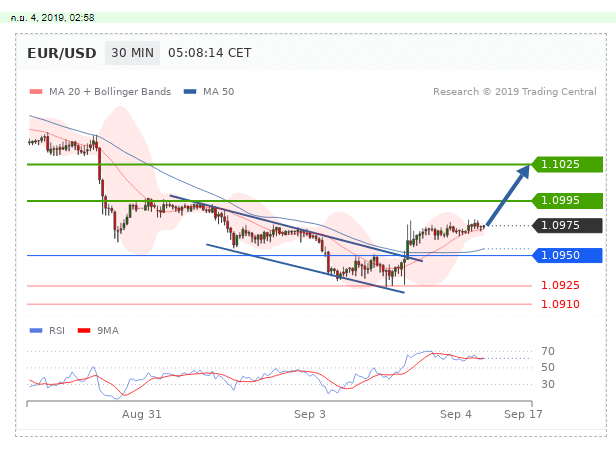Click the 1.0925 support level label
The image size is (616, 454).
click(560, 285)
